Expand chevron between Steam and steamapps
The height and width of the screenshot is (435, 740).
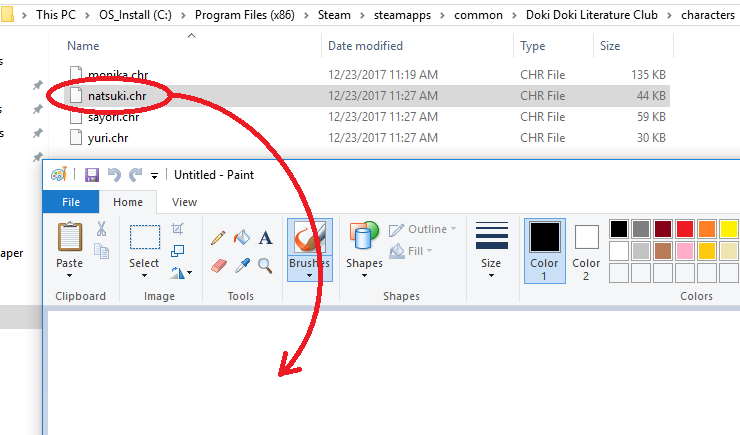pyautogui.click(x=362, y=16)
